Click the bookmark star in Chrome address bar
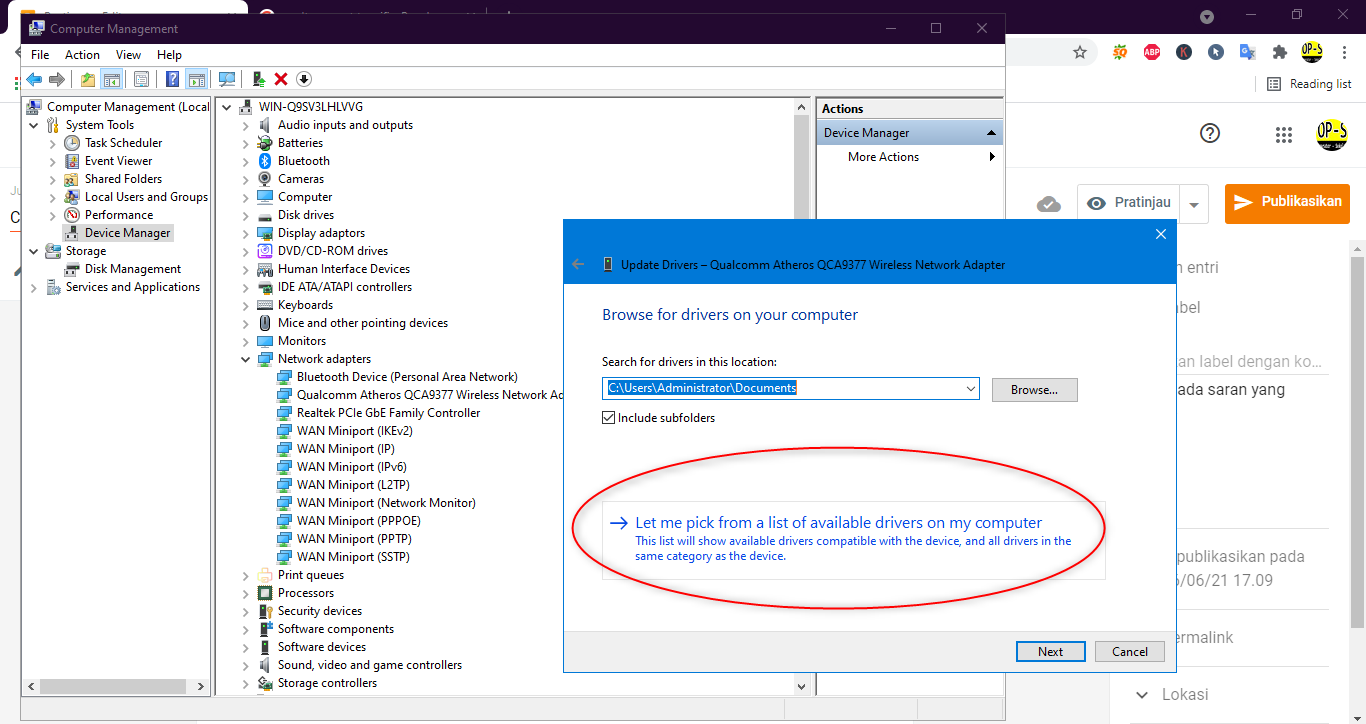Screen dimensions: 1366x724 pos(1080,52)
